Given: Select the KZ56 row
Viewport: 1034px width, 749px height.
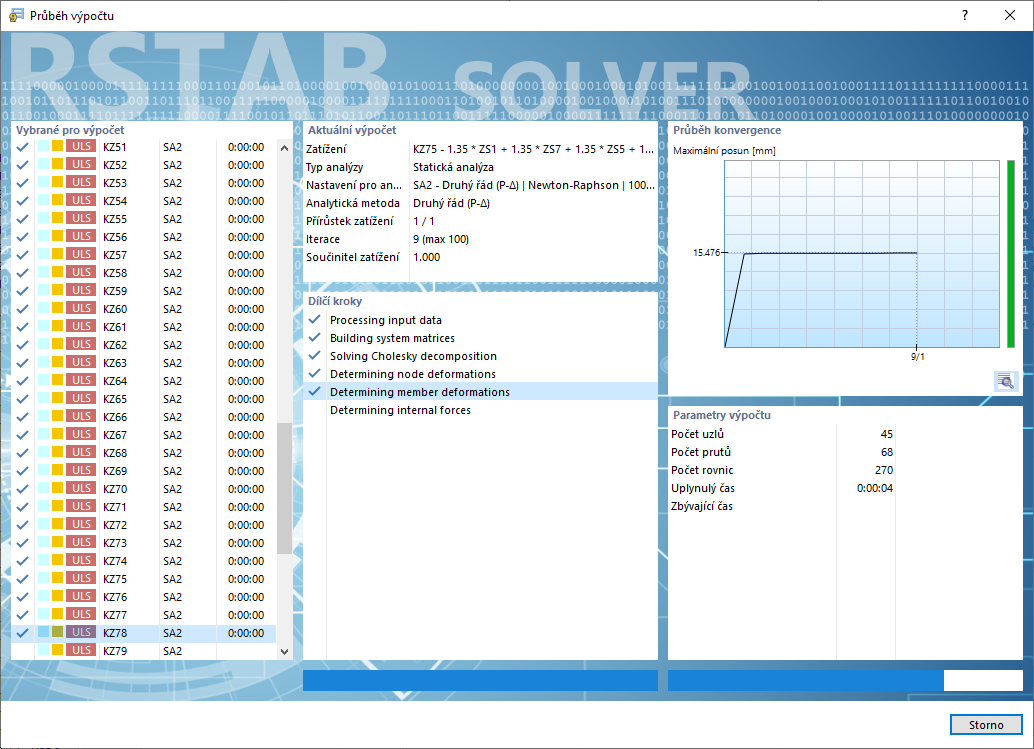Looking at the screenshot, I should pos(144,237).
